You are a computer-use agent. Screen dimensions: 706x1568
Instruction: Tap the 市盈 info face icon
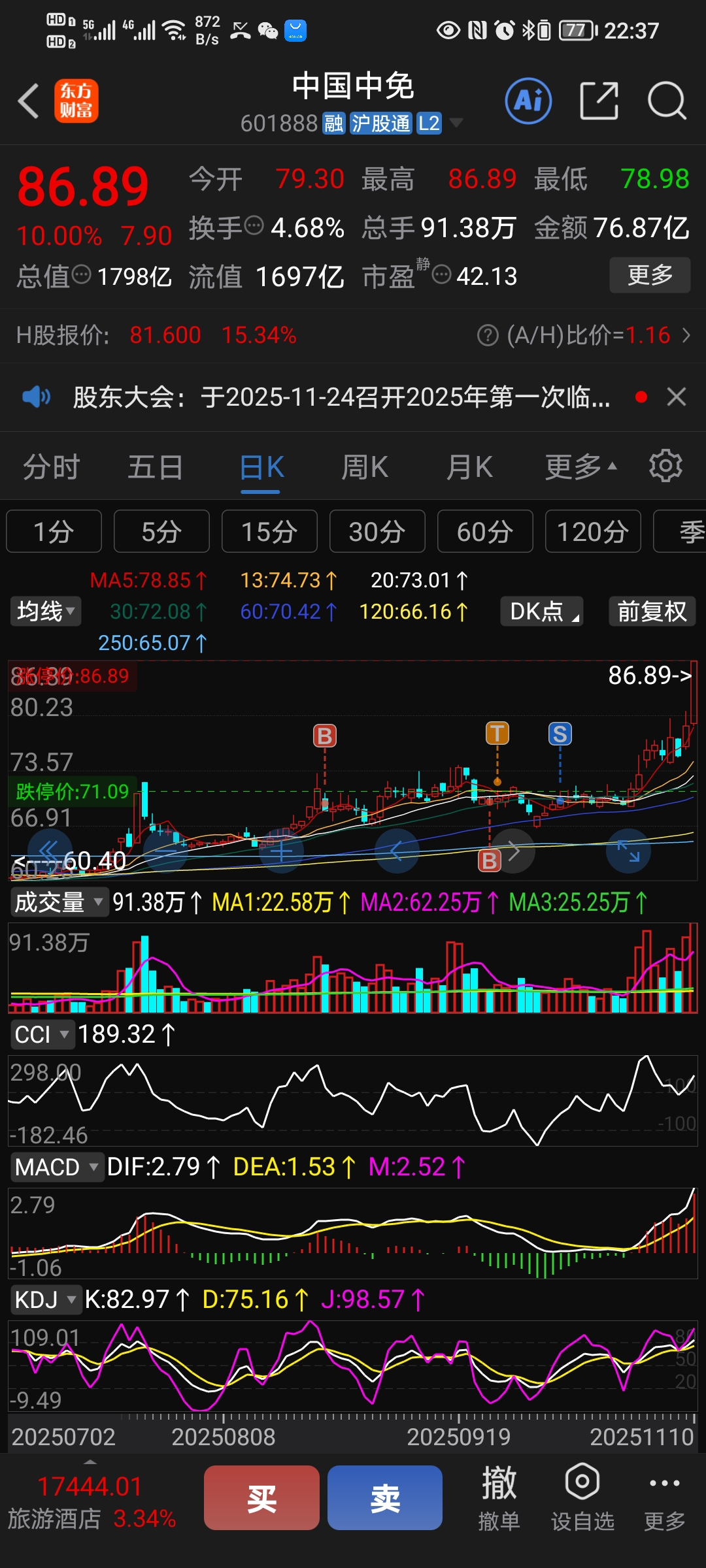[442, 275]
